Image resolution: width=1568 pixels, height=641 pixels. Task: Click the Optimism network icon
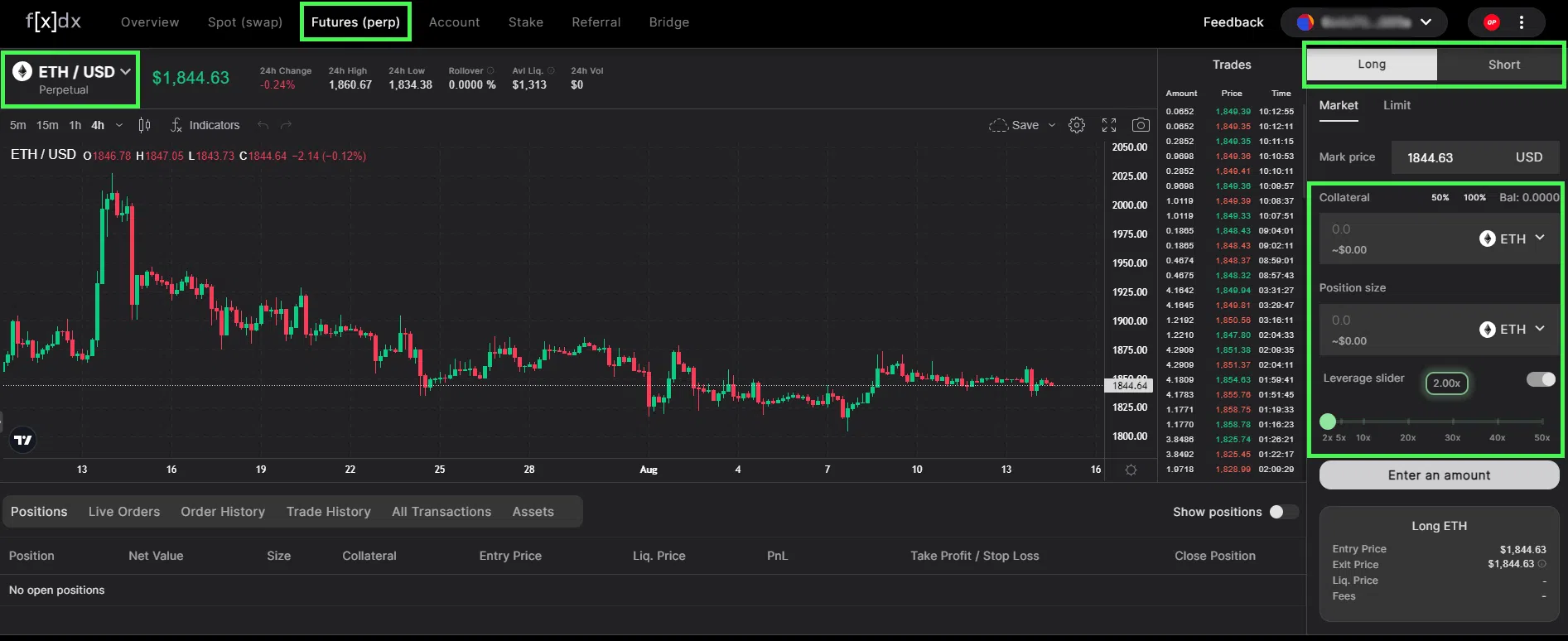coord(1492,22)
